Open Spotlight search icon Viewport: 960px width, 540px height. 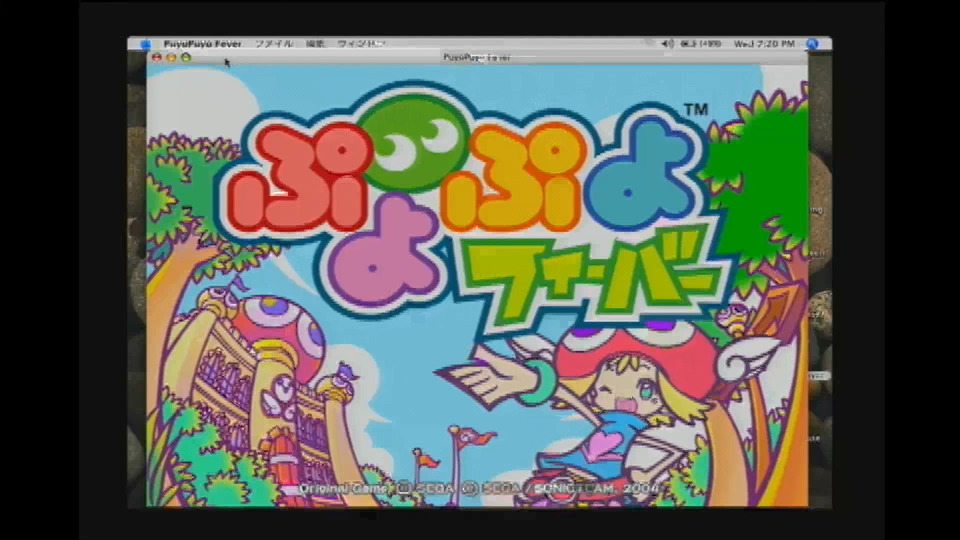click(812, 44)
